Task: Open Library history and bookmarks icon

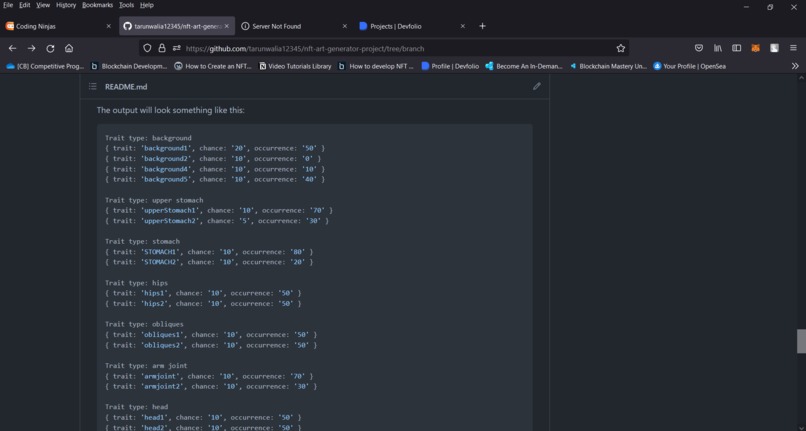Action: click(718, 48)
